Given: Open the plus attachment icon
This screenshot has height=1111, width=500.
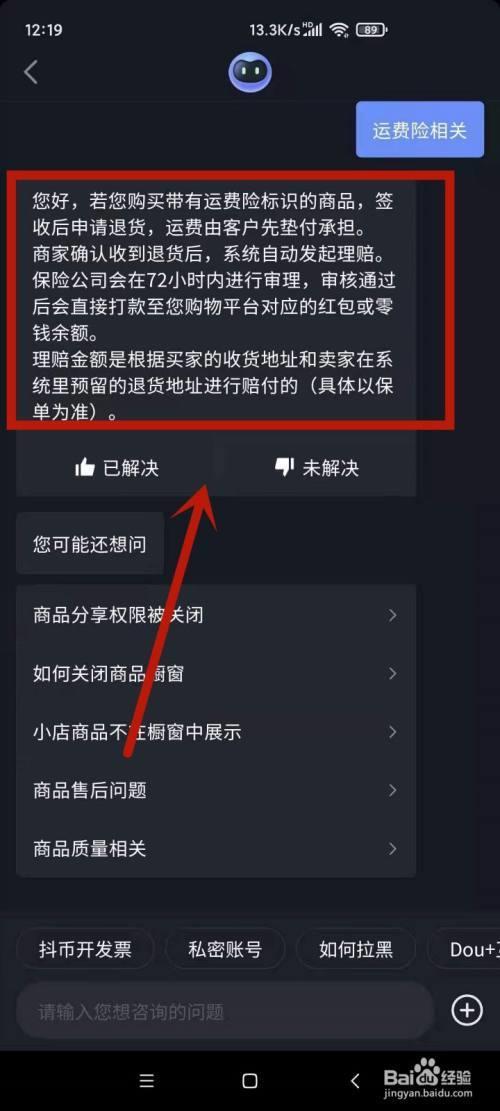Looking at the screenshot, I should (x=467, y=1010).
